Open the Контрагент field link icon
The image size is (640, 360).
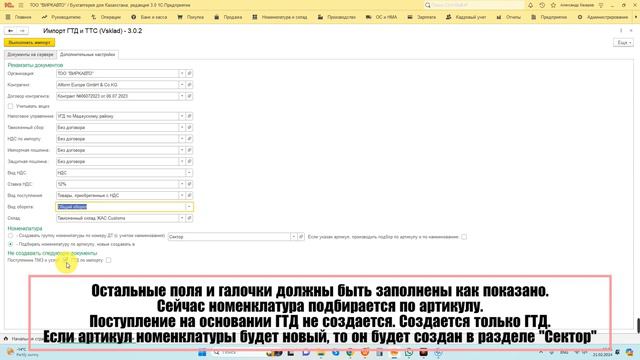click(189, 84)
